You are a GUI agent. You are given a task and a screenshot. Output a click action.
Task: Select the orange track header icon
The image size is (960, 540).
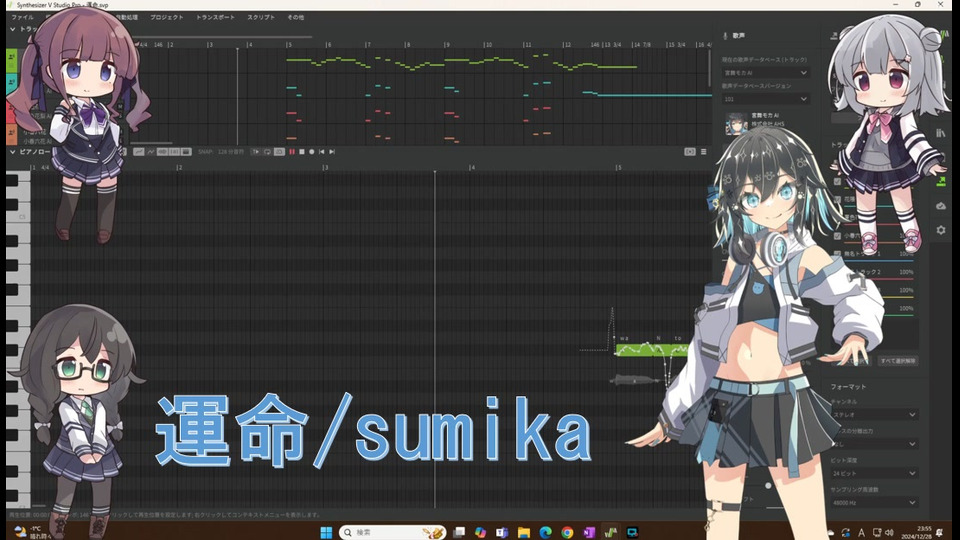pyautogui.click(x=12, y=133)
